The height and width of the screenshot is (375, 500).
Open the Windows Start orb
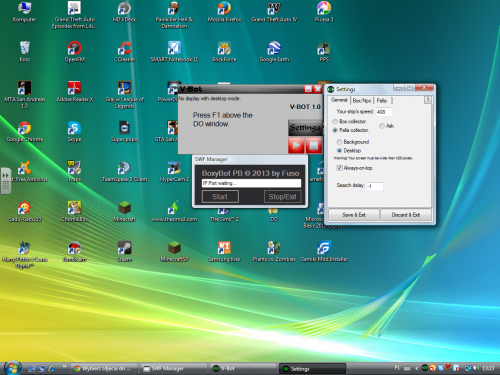[x=13, y=368]
